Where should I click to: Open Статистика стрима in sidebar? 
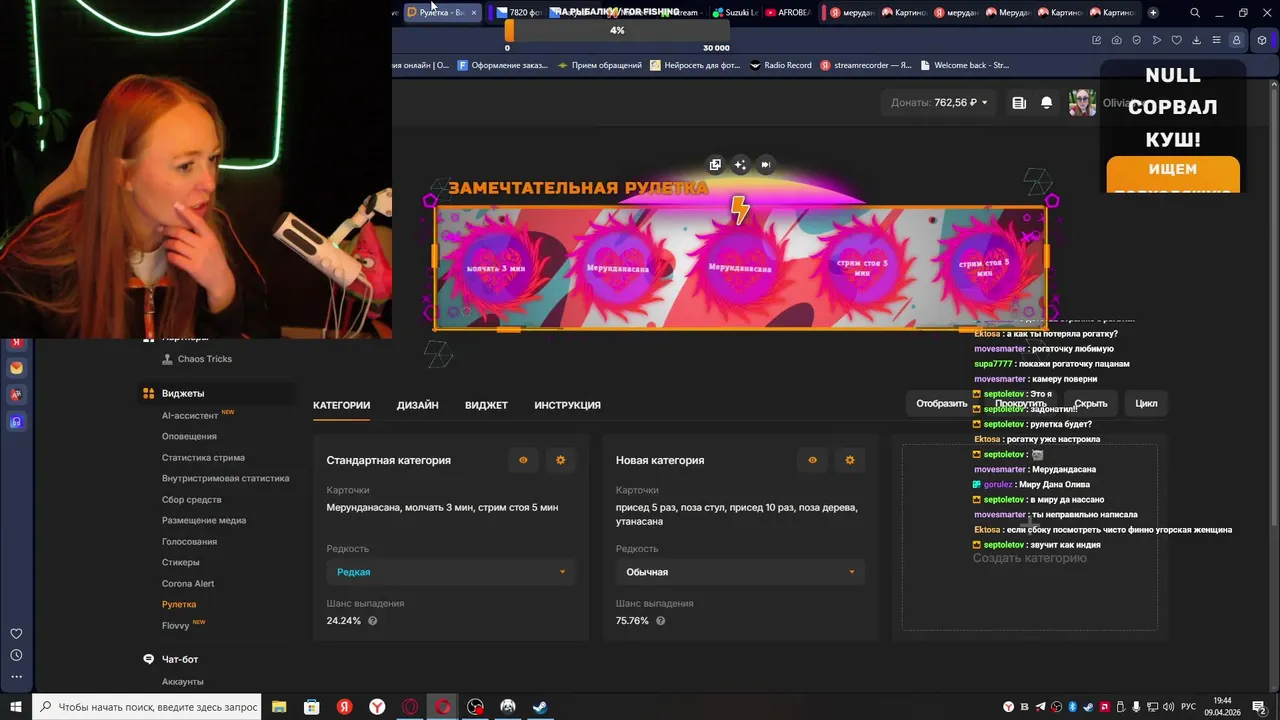pos(203,457)
